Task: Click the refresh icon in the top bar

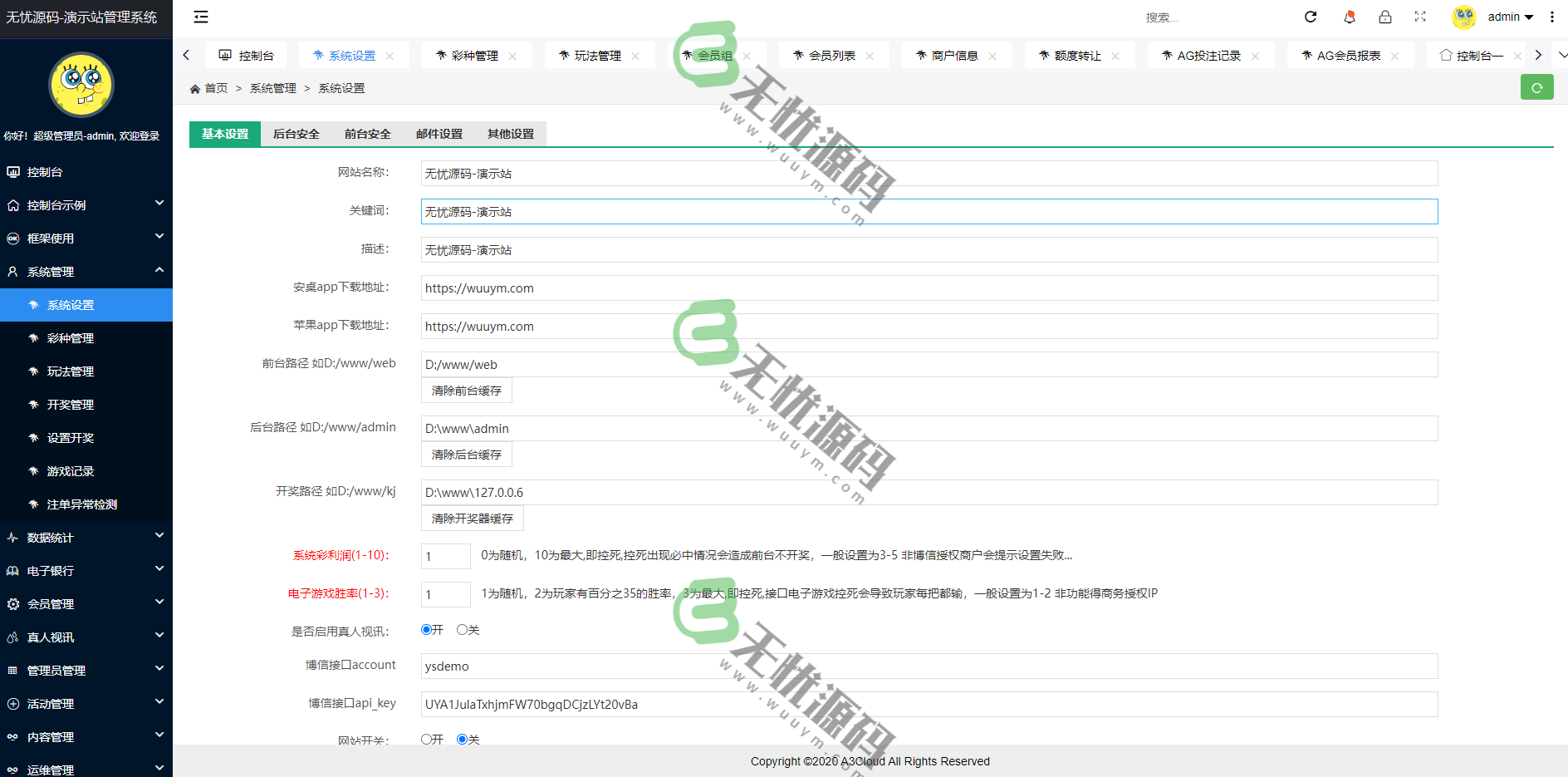Action: click(1311, 17)
